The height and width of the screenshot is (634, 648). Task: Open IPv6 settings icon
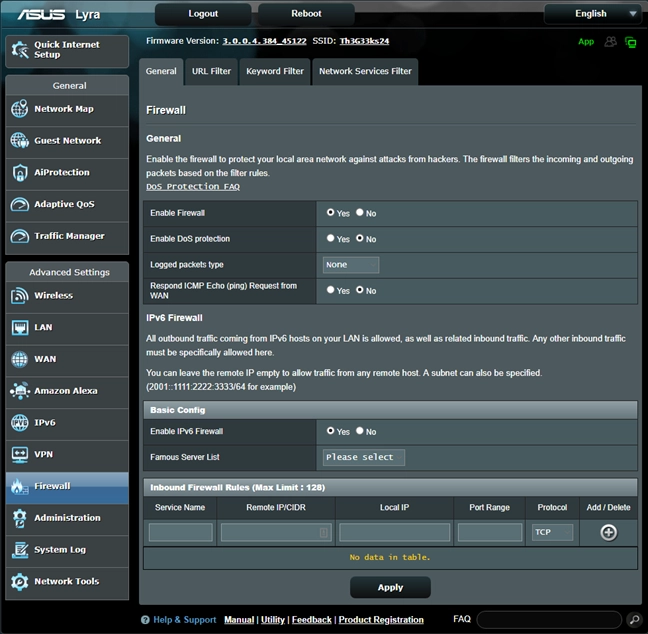click(19, 422)
